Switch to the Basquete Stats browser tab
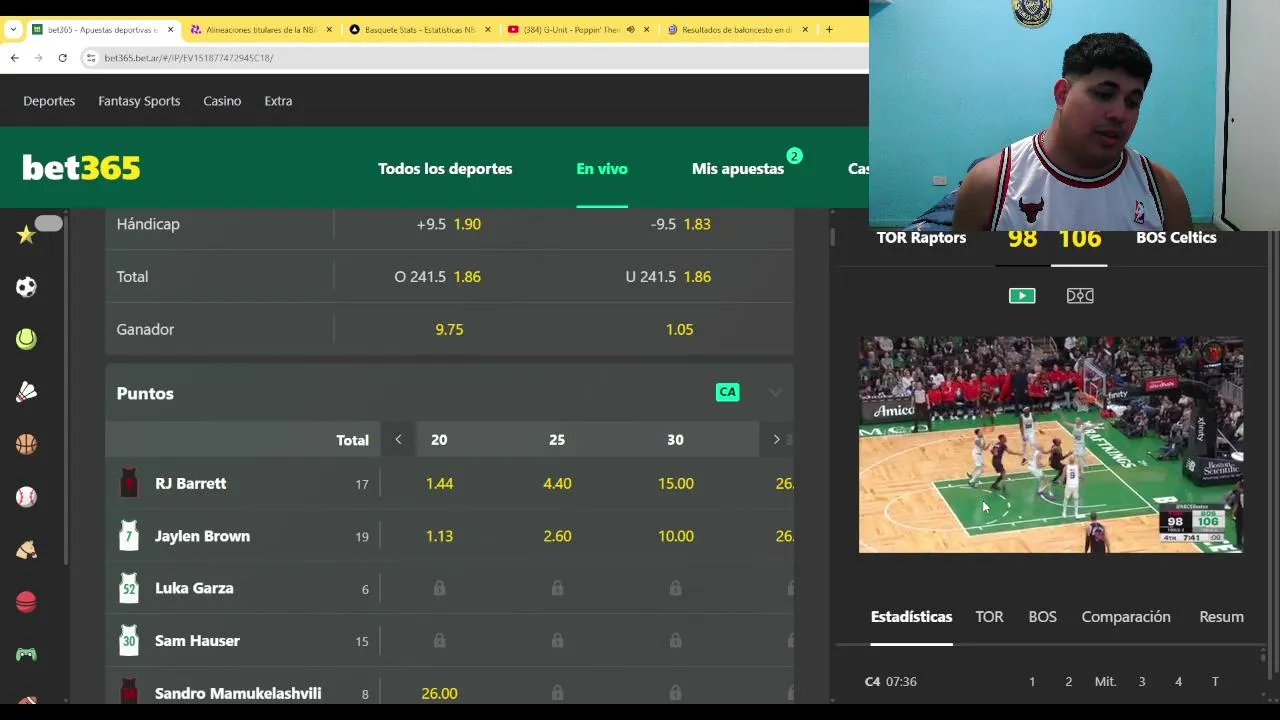1280x720 pixels. click(x=420, y=30)
